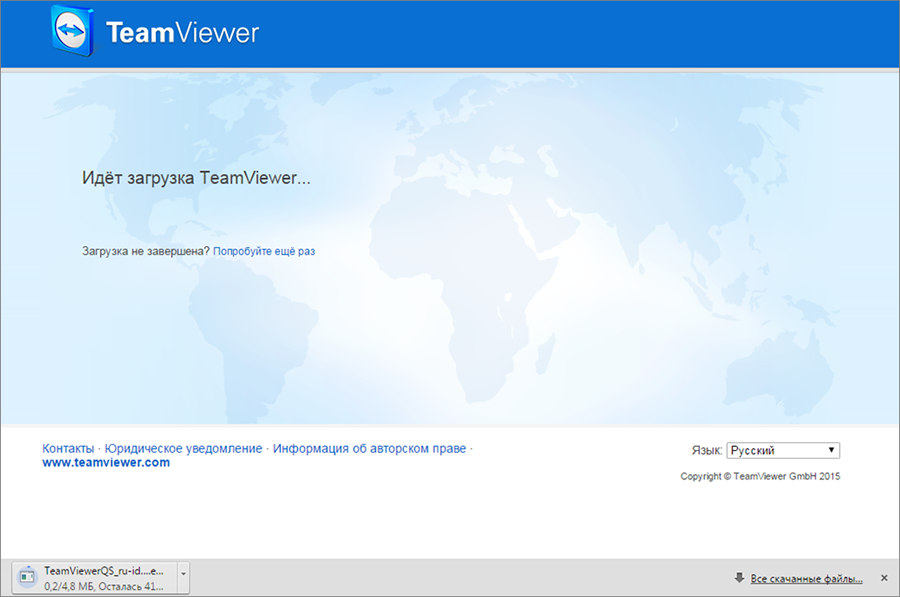Open 'Информация об авторском праве' link
Screen dimensions: 900x597
tap(369, 448)
